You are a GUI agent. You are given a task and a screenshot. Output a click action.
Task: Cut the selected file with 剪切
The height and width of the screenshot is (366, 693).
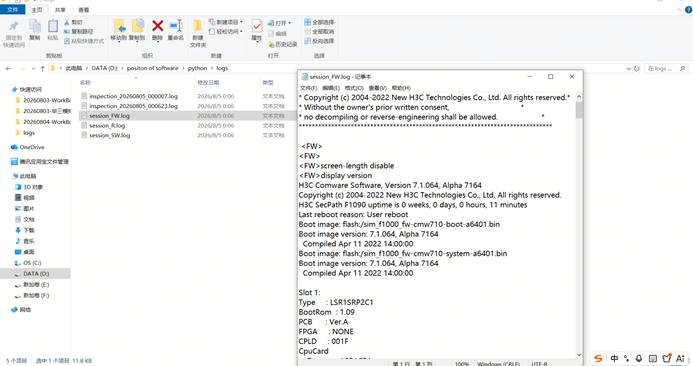click(73, 22)
